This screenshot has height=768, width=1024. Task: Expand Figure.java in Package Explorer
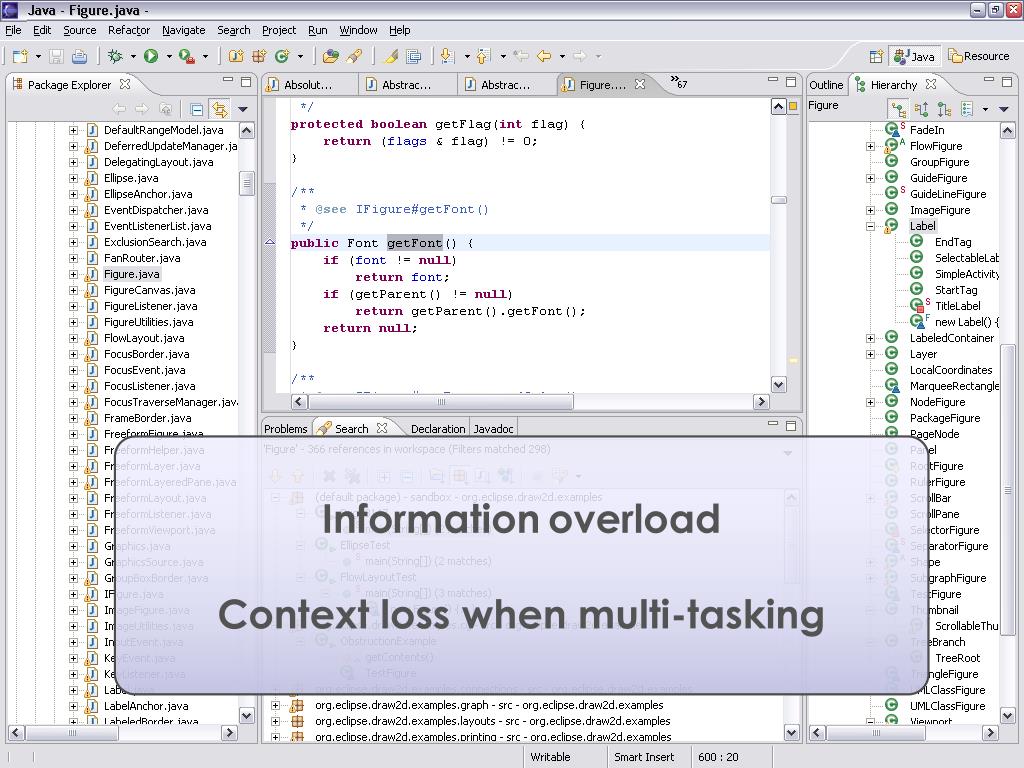click(73, 274)
